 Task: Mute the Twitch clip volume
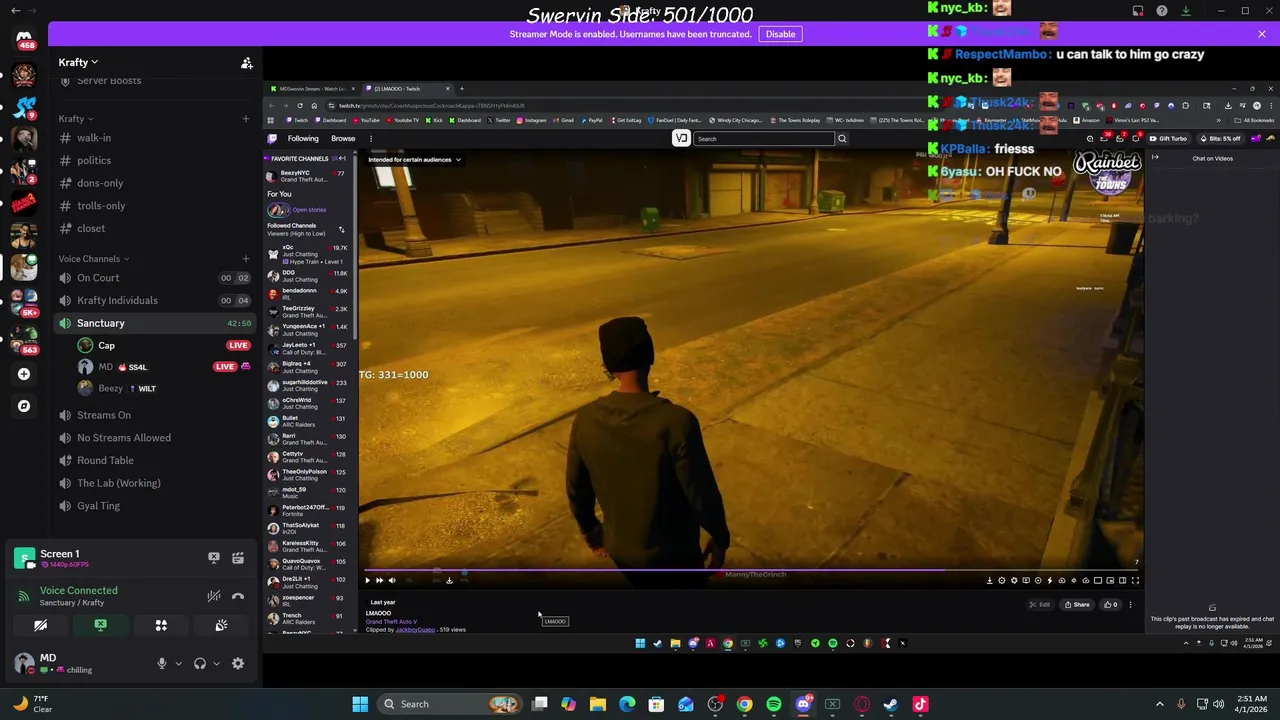391,580
